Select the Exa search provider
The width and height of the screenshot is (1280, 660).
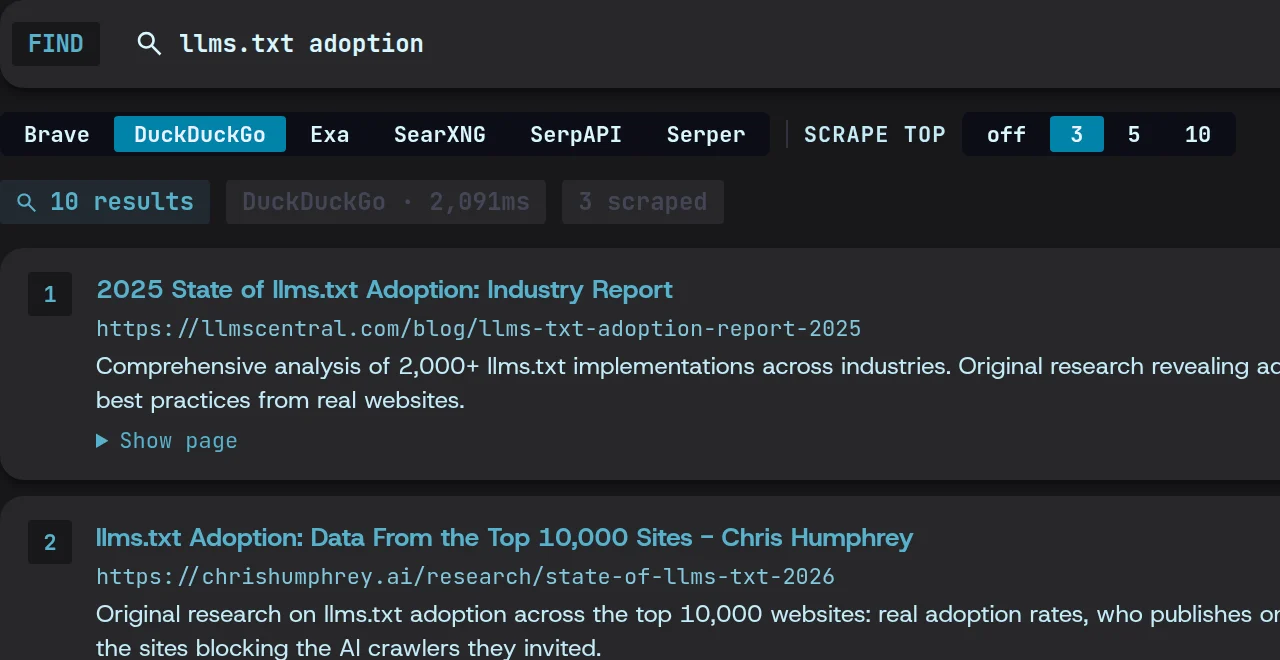330,134
